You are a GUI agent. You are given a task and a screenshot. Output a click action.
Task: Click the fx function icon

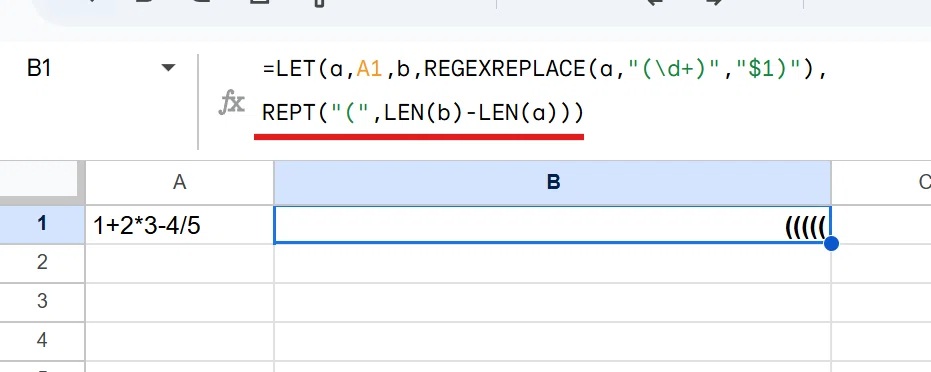pos(231,103)
